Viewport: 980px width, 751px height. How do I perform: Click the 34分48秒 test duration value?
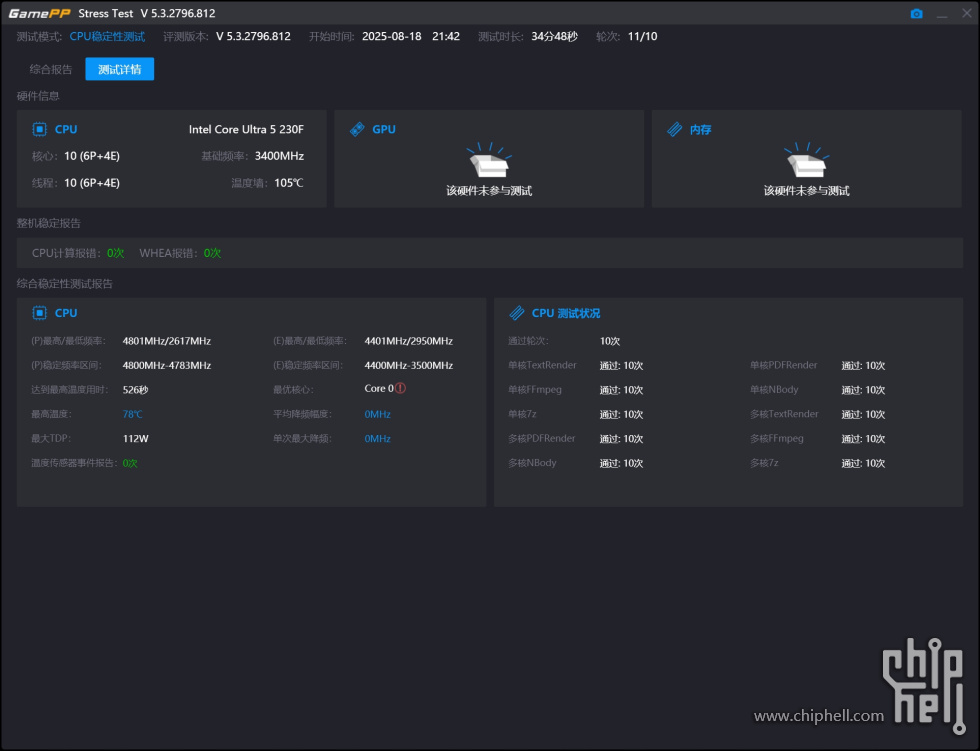pyautogui.click(x=554, y=36)
